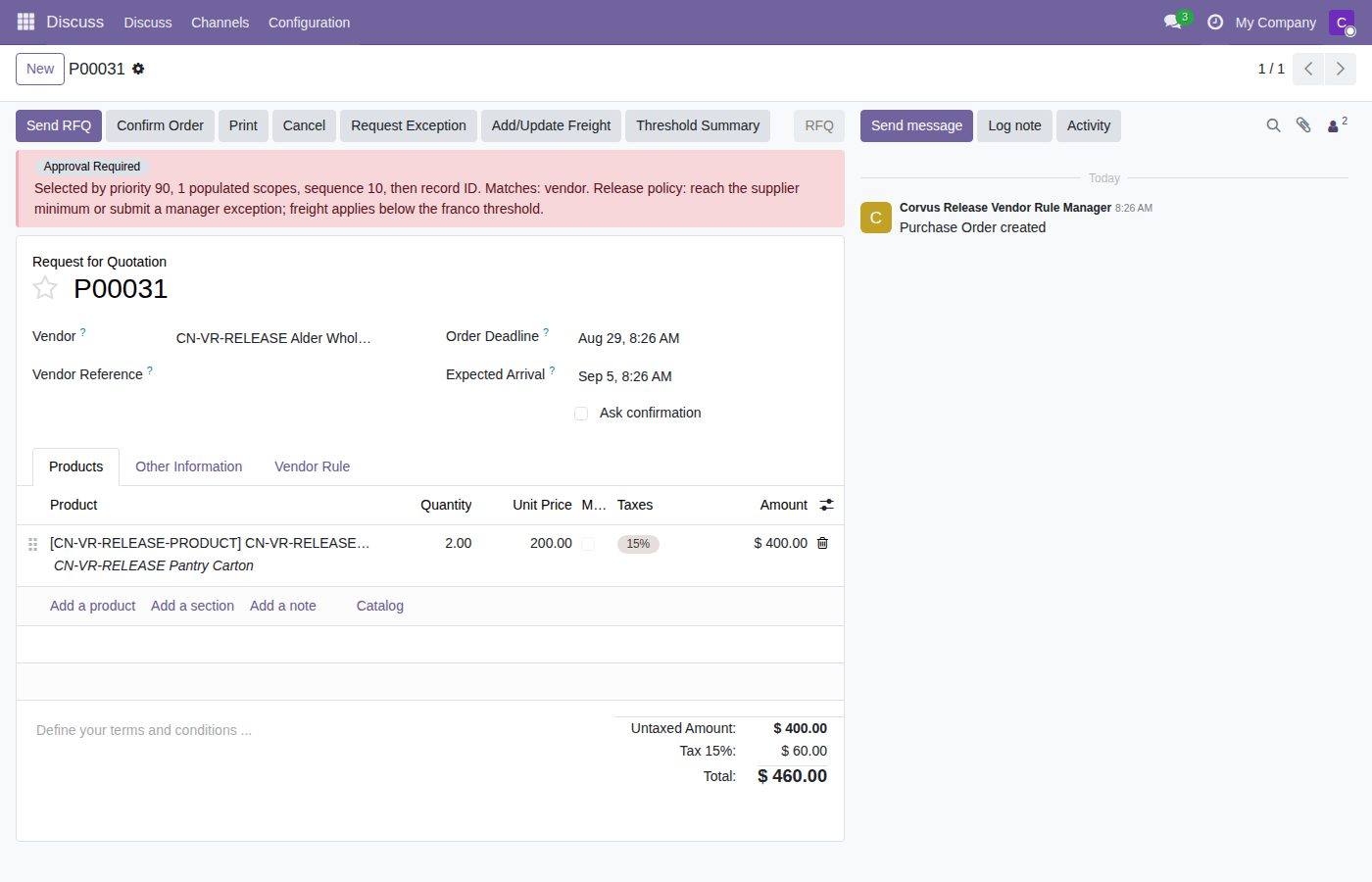Select the Products tab

click(x=76, y=466)
